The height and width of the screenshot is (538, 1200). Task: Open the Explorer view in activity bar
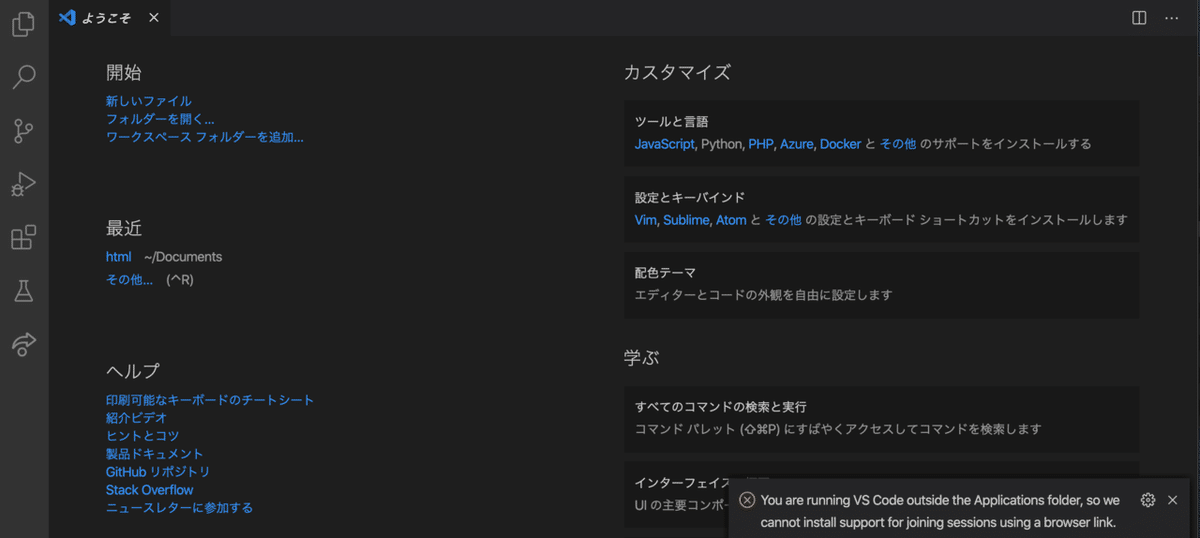(x=24, y=24)
